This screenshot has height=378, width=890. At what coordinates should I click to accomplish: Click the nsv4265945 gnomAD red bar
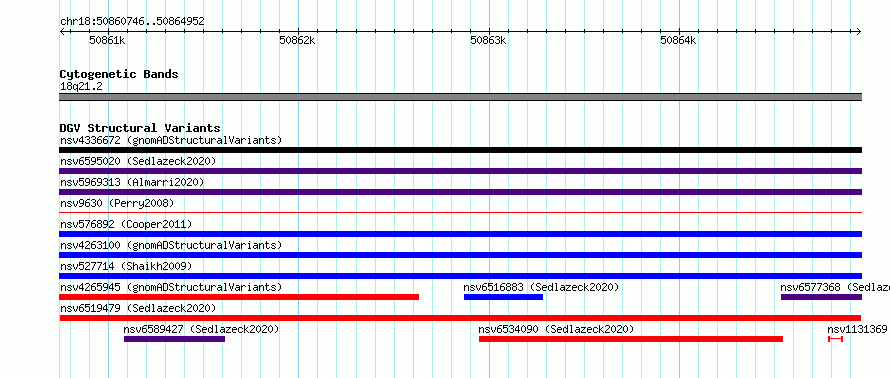pyautogui.click(x=239, y=297)
